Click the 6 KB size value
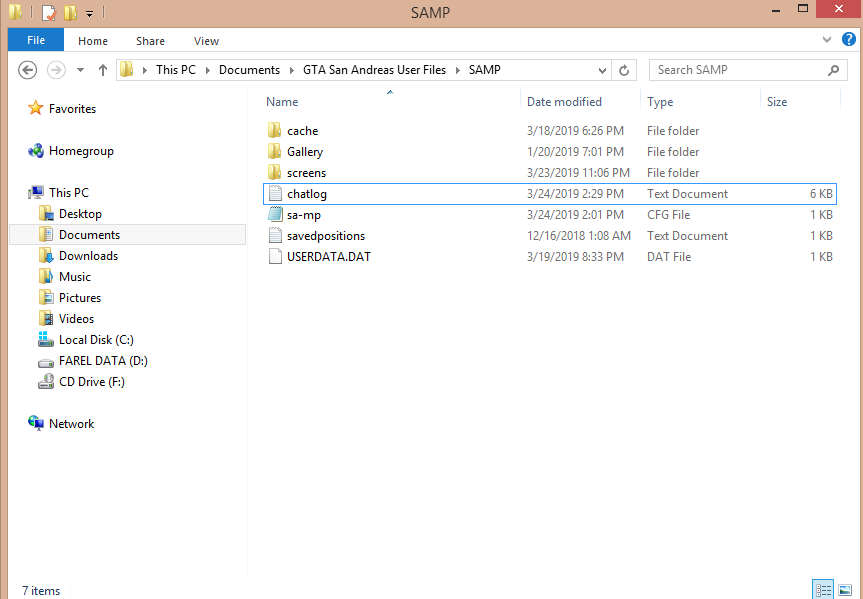The height and width of the screenshot is (599, 863). coord(821,194)
